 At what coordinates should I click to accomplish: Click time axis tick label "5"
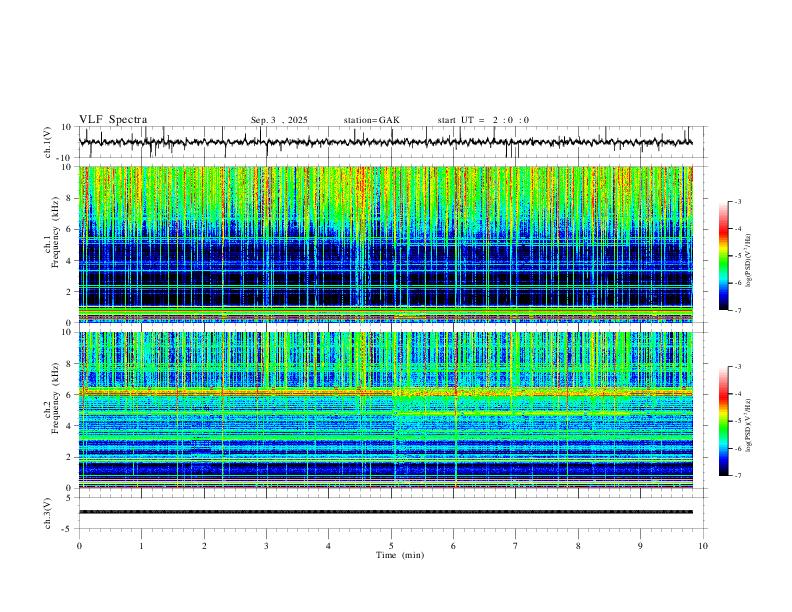point(391,546)
